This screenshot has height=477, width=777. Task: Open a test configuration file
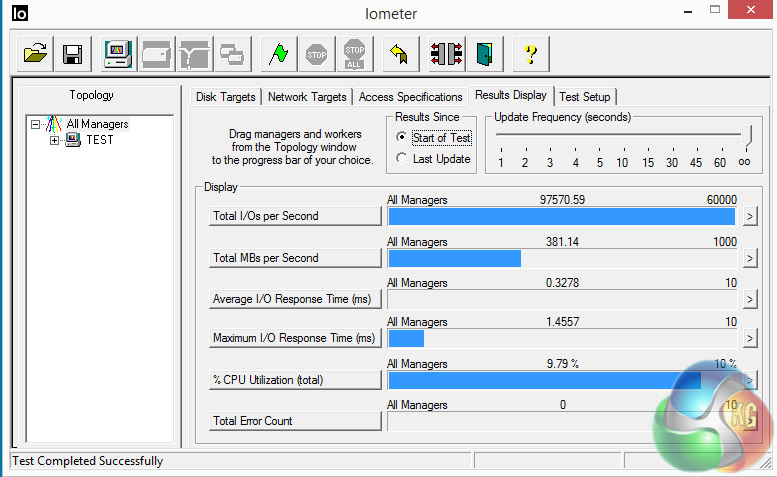tap(35, 54)
